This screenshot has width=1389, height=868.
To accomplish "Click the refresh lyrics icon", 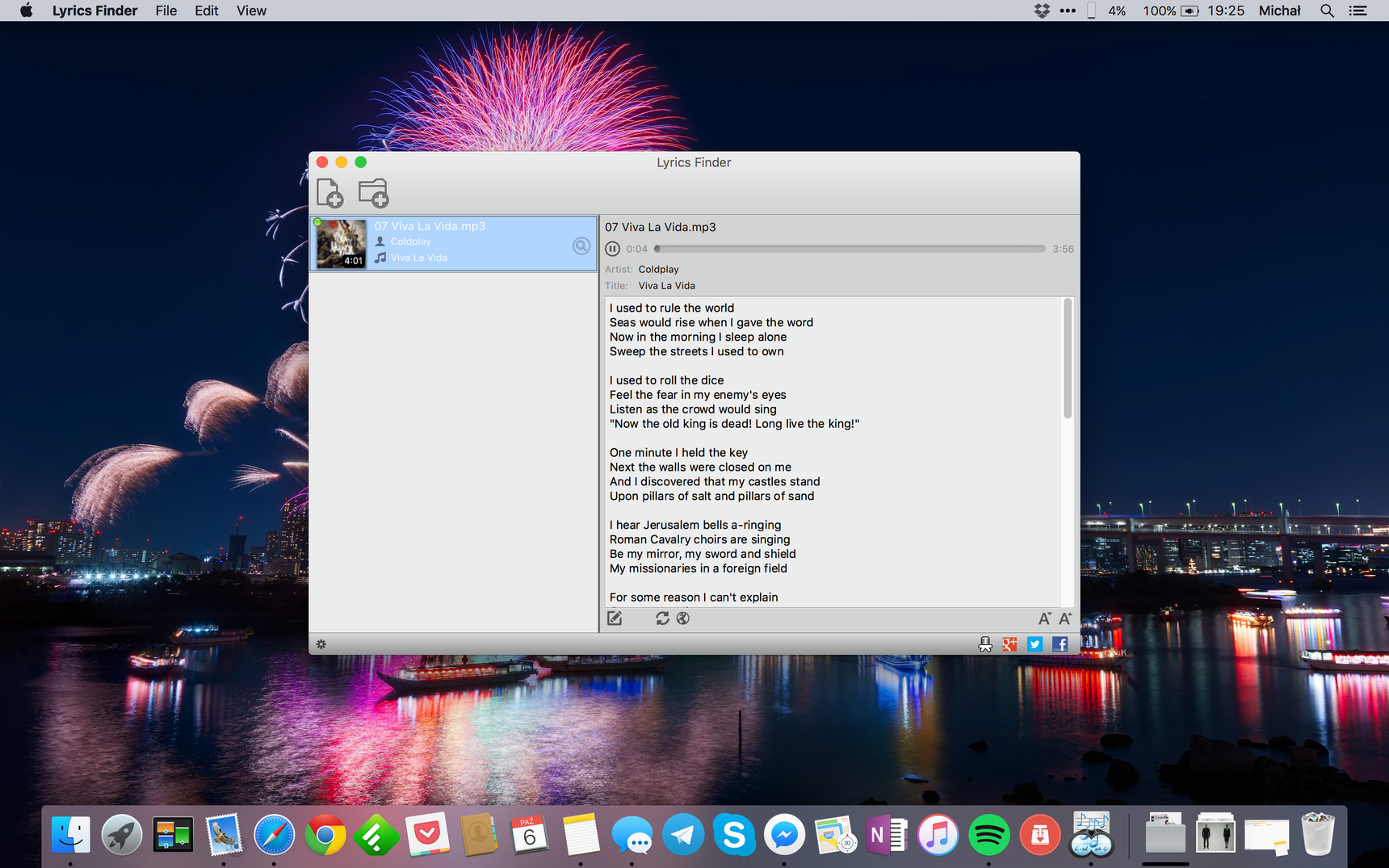I will pyautogui.click(x=662, y=619).
